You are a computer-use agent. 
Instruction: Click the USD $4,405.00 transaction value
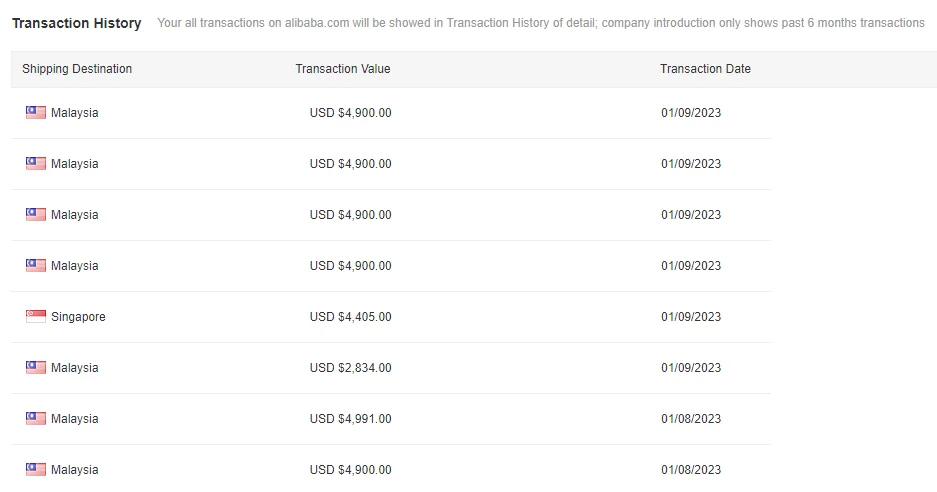350,317
